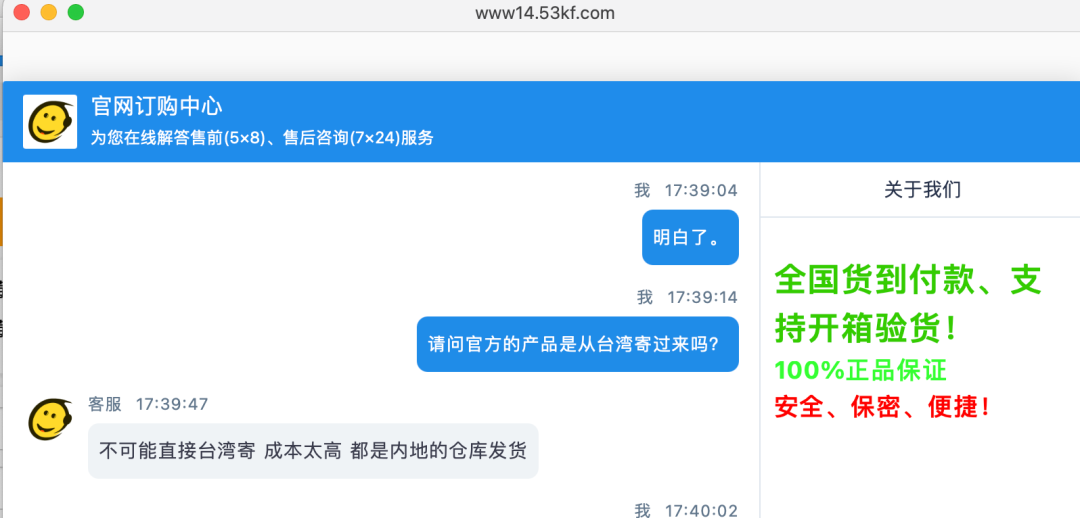
Task: Click the smiley headset logo in blue header
Action: [x=50, y=122]
